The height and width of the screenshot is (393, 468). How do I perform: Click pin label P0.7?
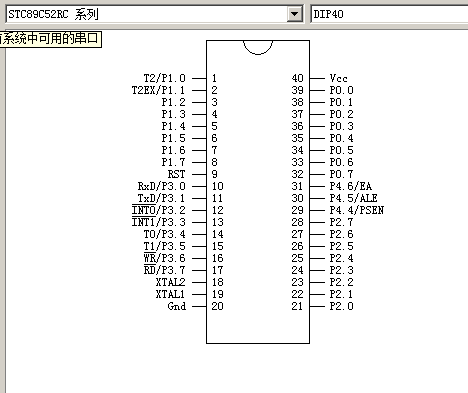point(341,174)
